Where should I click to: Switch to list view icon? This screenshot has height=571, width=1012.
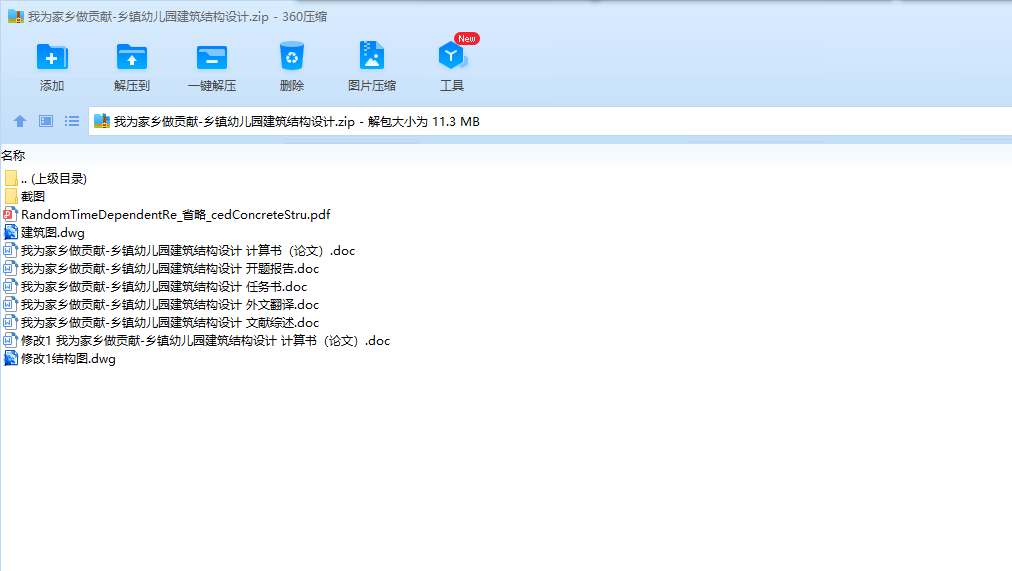[x=72, y=121]
